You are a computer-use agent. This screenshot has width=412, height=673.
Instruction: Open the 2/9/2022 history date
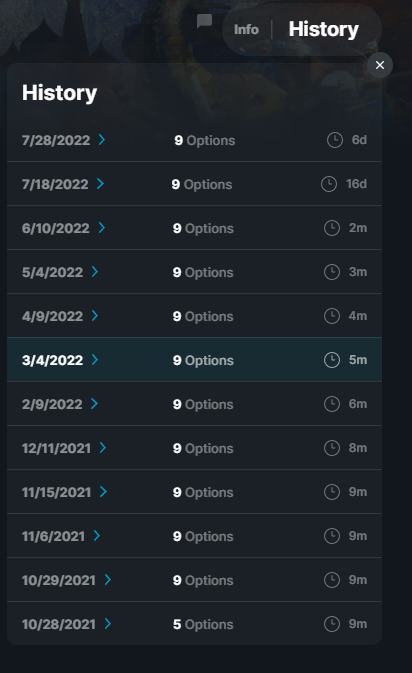(x=52, y=404)
